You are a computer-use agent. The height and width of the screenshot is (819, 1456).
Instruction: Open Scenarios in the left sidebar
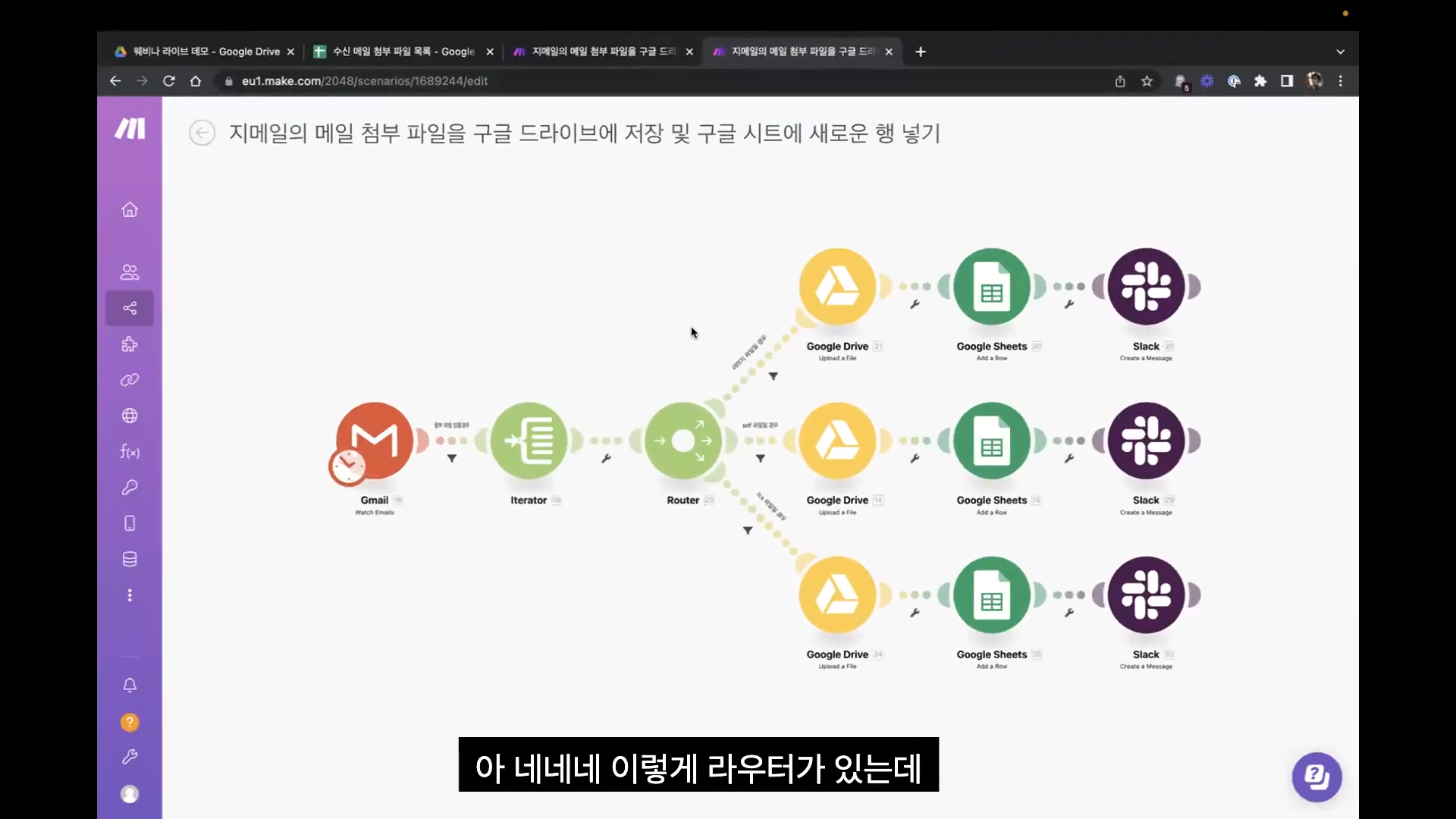(130, 308)
